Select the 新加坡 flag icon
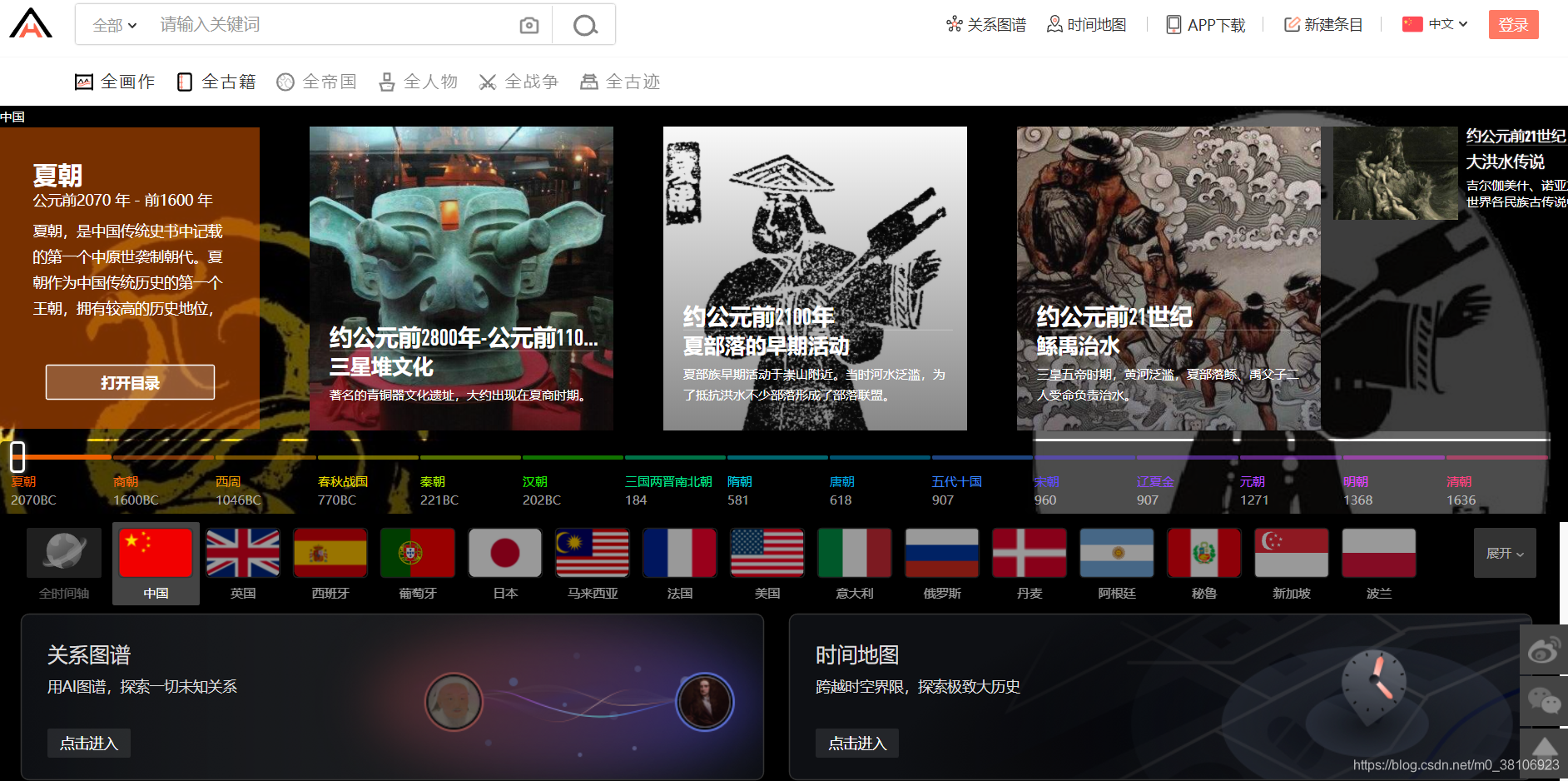Image resolution: width=1568 pixels, height=781 pixels. (1292, 553)
